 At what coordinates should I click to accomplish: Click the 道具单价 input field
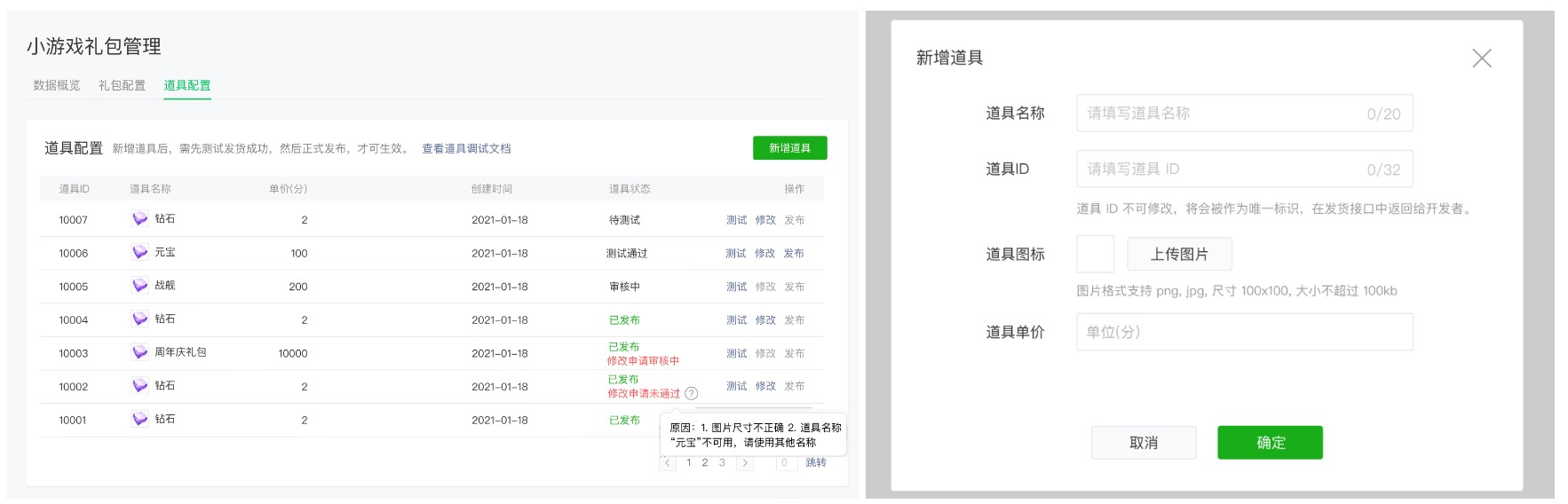[1243, 333]
